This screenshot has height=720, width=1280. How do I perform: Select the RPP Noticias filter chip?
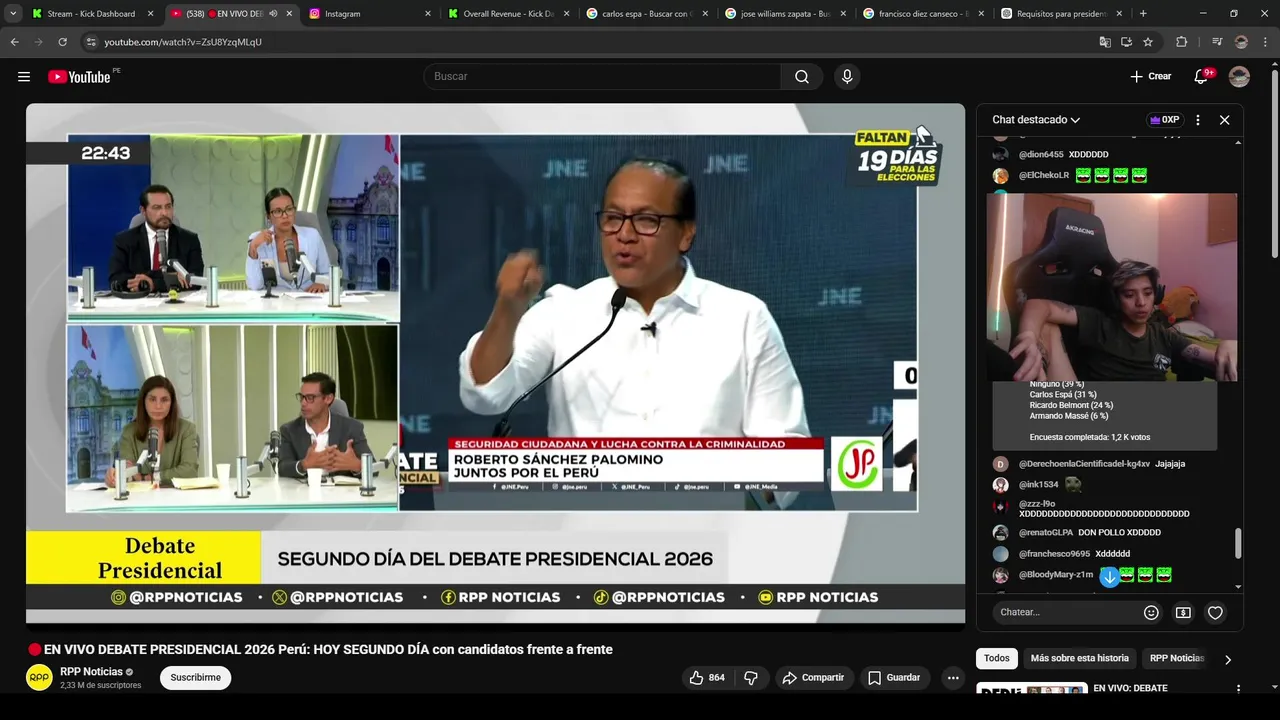(x=1177, y=658)
